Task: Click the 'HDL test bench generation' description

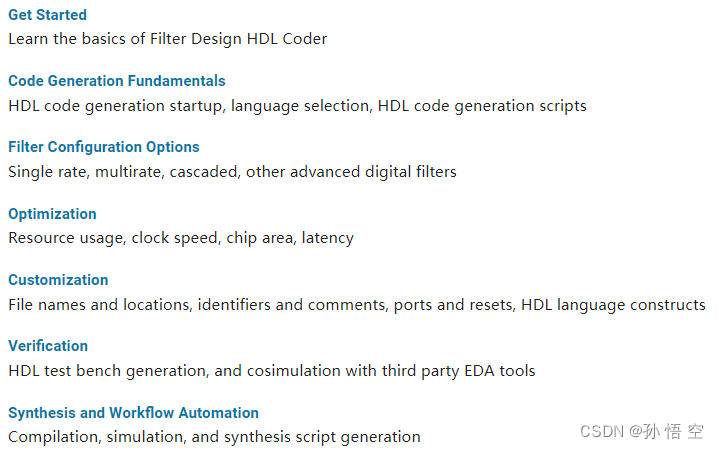Action: [272, 371]
